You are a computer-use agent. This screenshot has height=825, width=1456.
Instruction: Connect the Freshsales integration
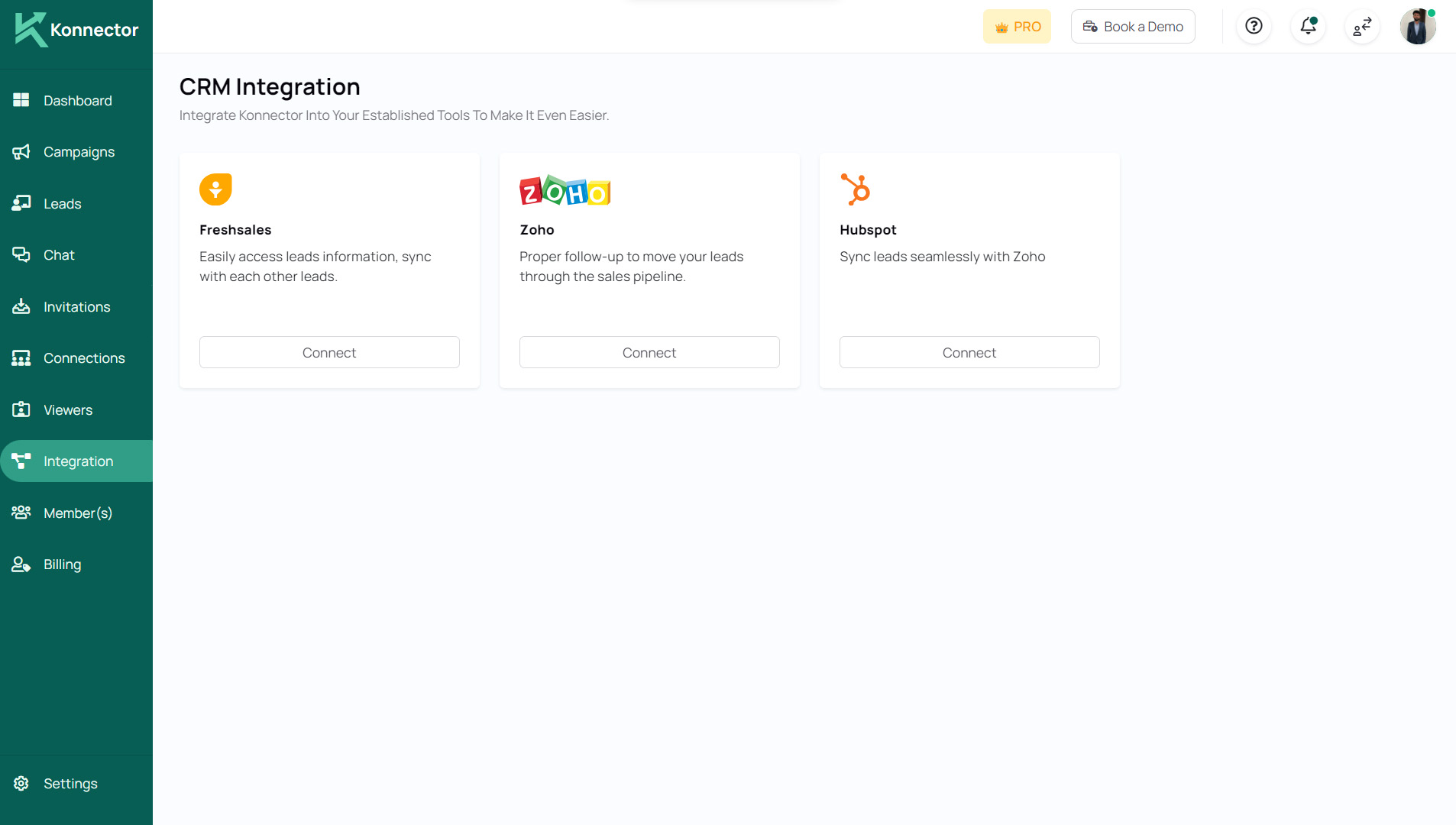329,352
